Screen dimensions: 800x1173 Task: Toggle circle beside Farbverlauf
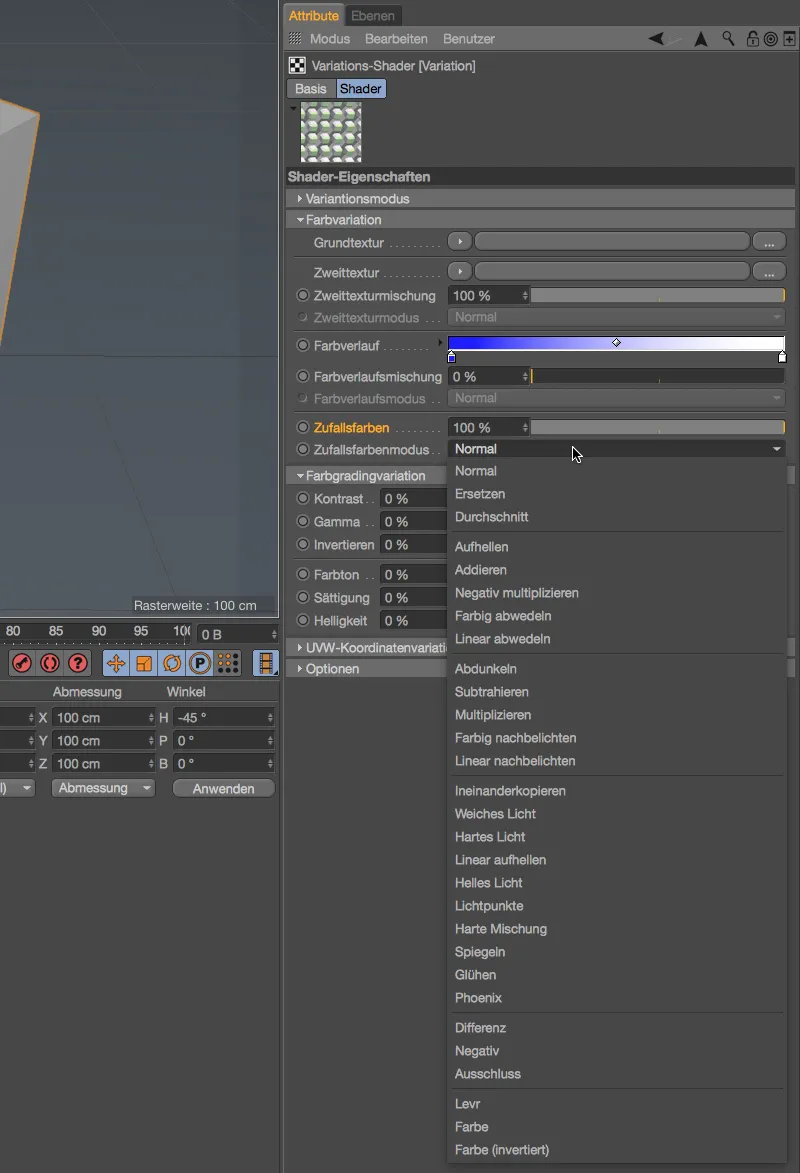(302, 346)
